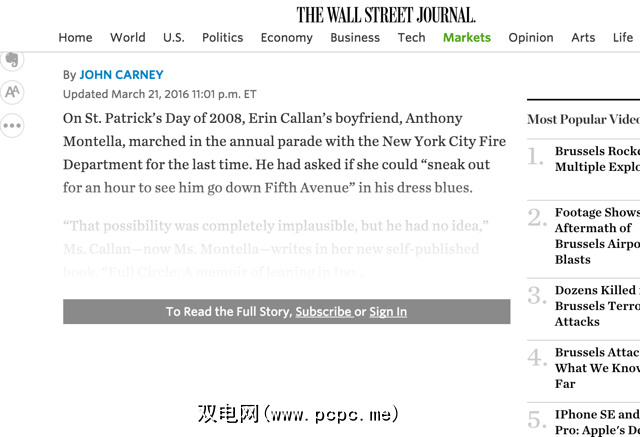Select the green Markets tab

[467, 38]
